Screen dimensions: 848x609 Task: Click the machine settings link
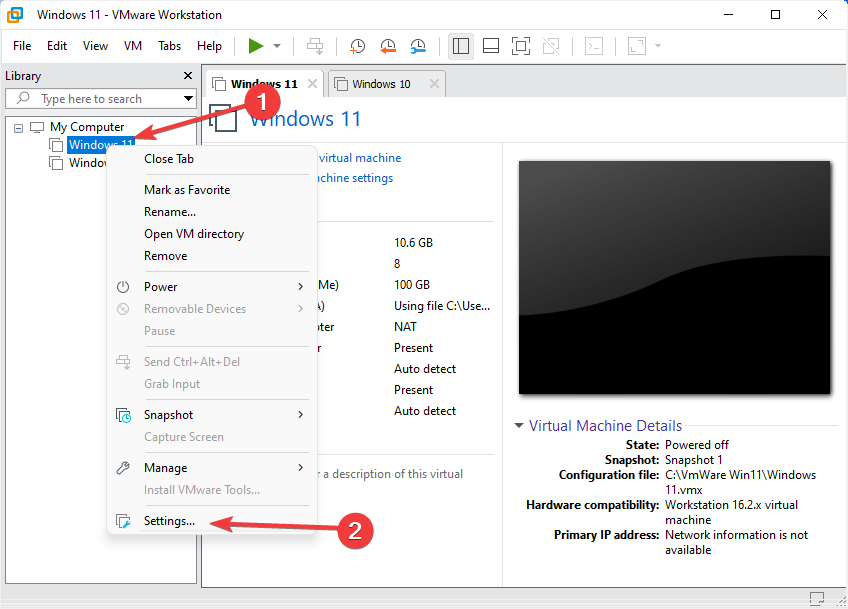355,178
